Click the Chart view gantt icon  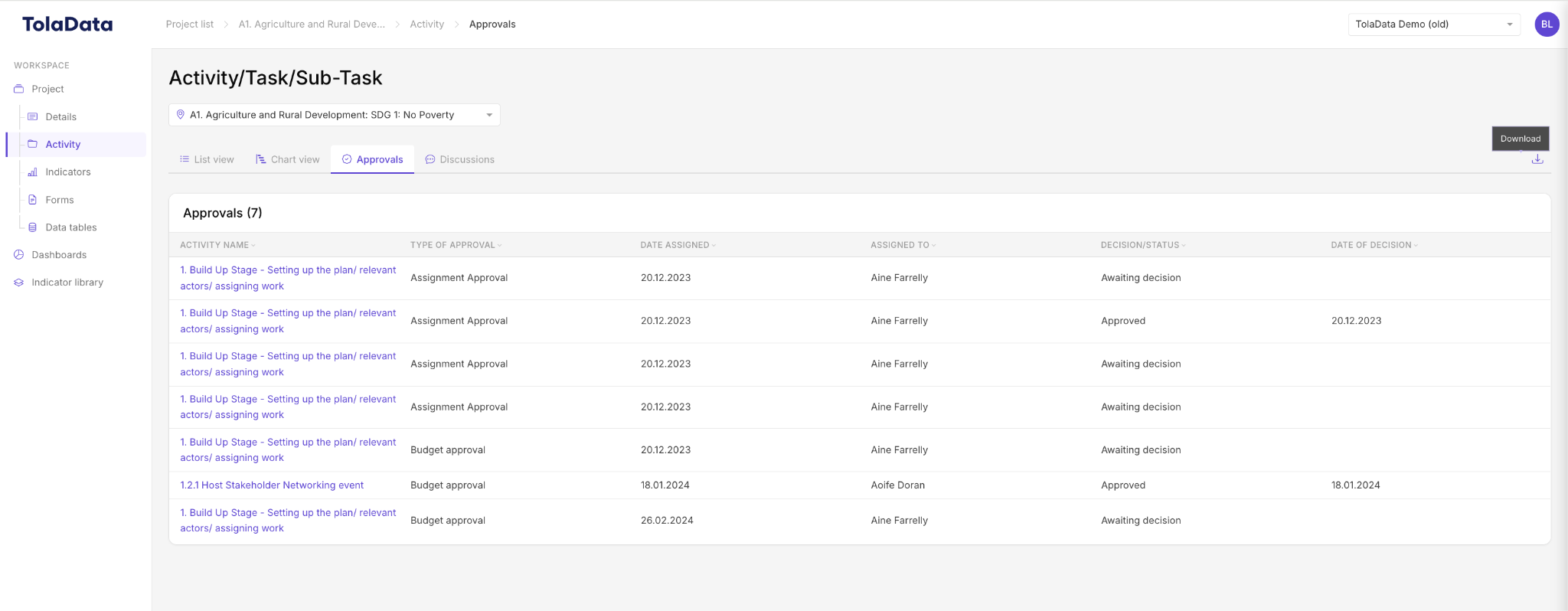tap(260, 159)
